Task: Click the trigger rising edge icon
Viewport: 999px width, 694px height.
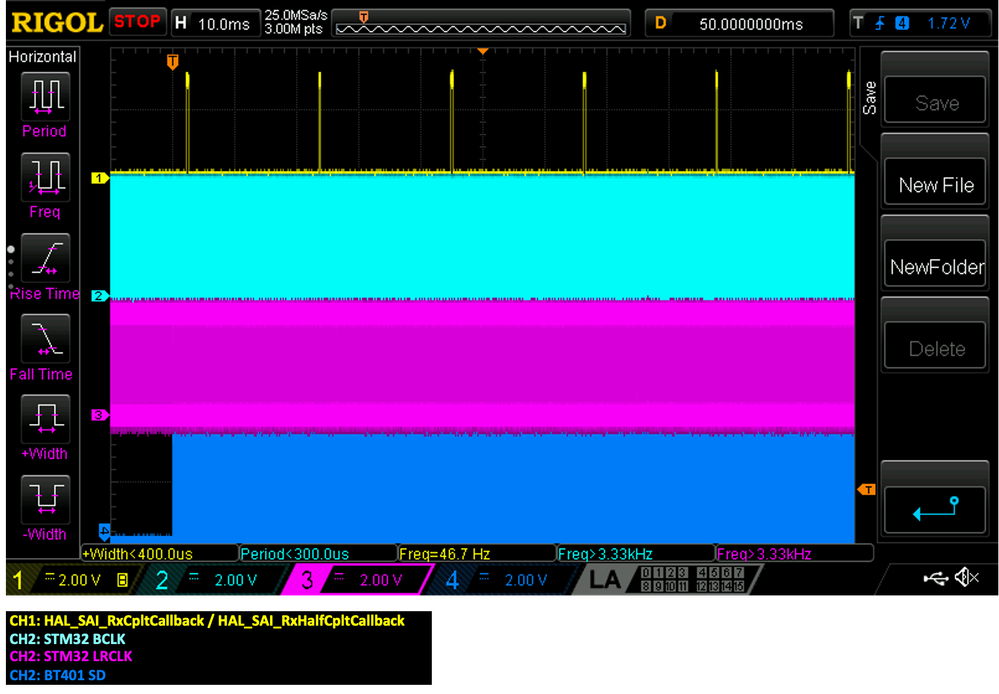Action: (880, 24)
